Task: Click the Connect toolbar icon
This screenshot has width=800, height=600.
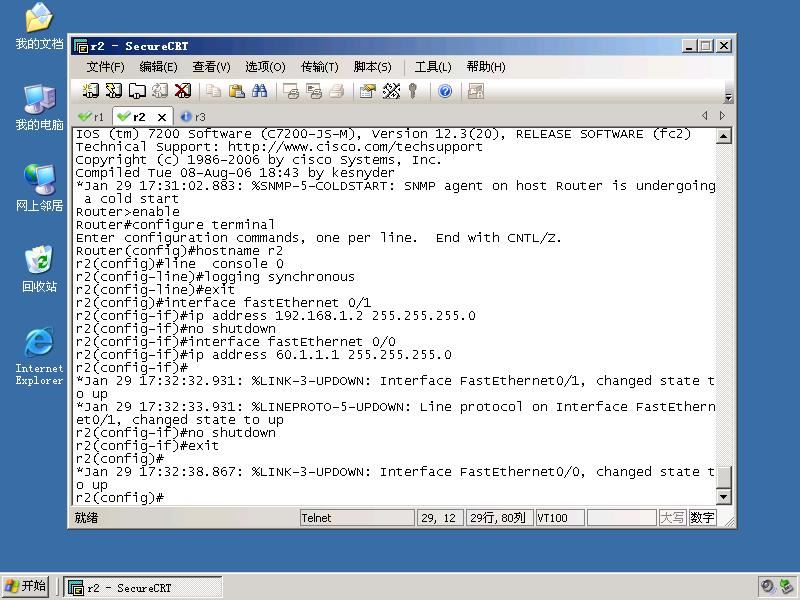Action: click(91, 91)
